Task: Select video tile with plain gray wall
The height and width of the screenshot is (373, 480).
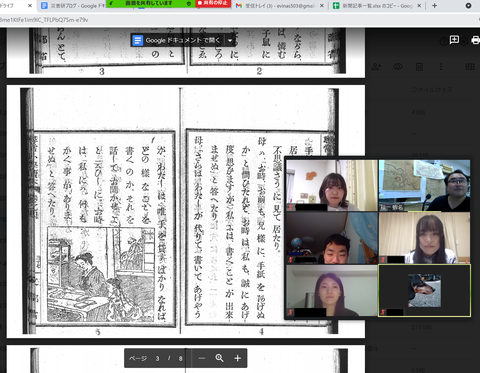Action: 332,290
